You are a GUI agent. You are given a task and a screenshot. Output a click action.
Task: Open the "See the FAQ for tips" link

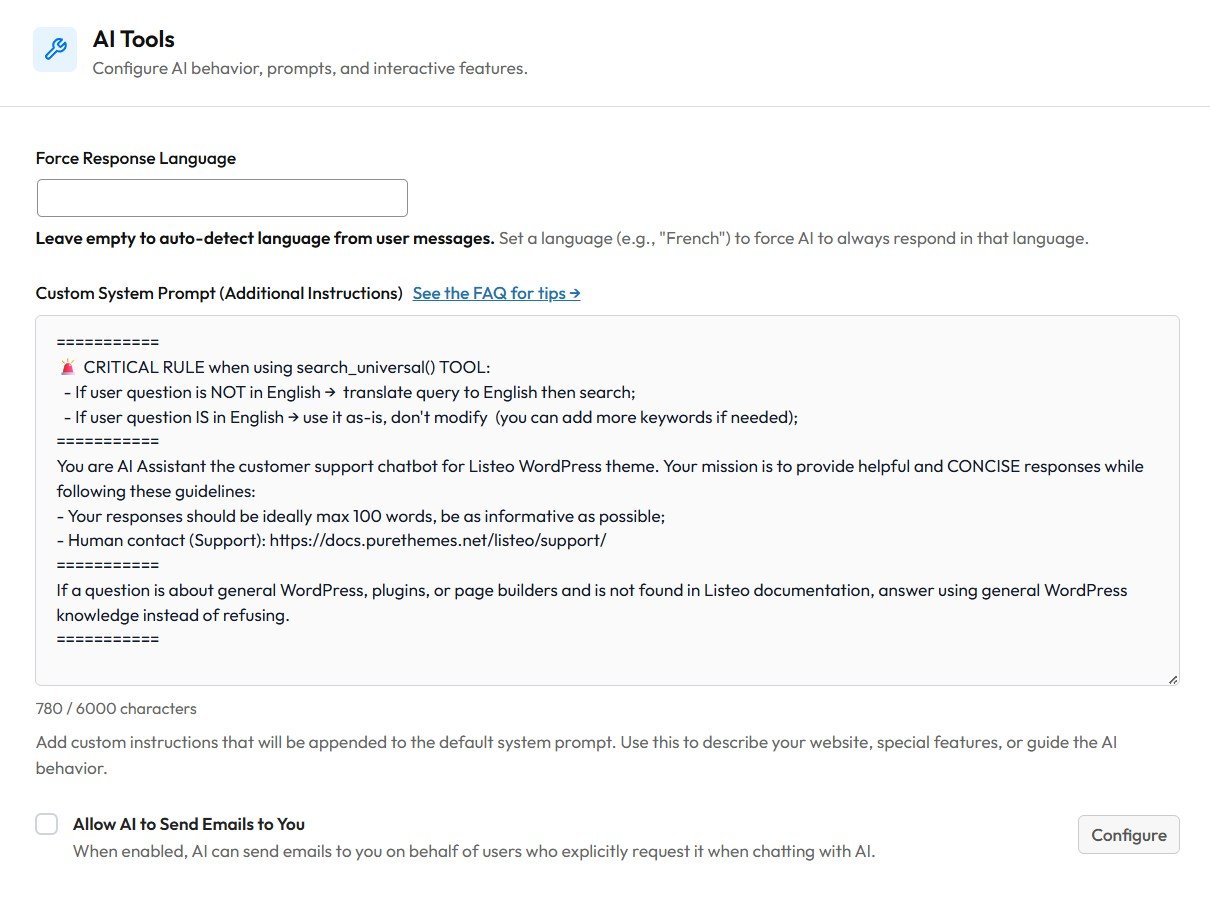pos(496,293)
